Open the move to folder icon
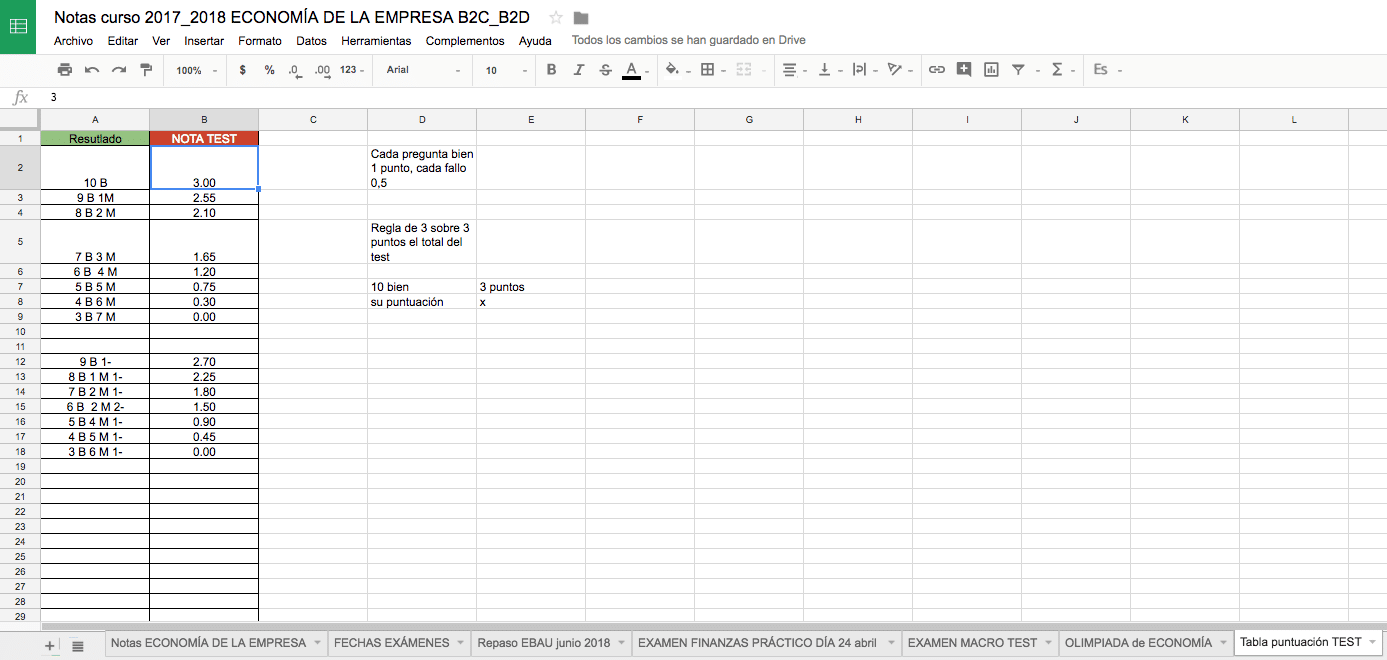 point(581,18)
